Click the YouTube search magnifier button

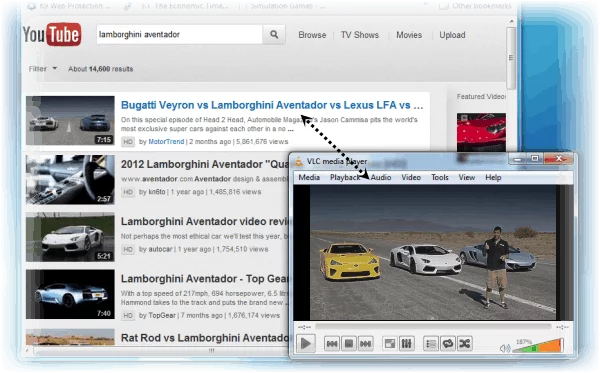click(x=274, y=34)
